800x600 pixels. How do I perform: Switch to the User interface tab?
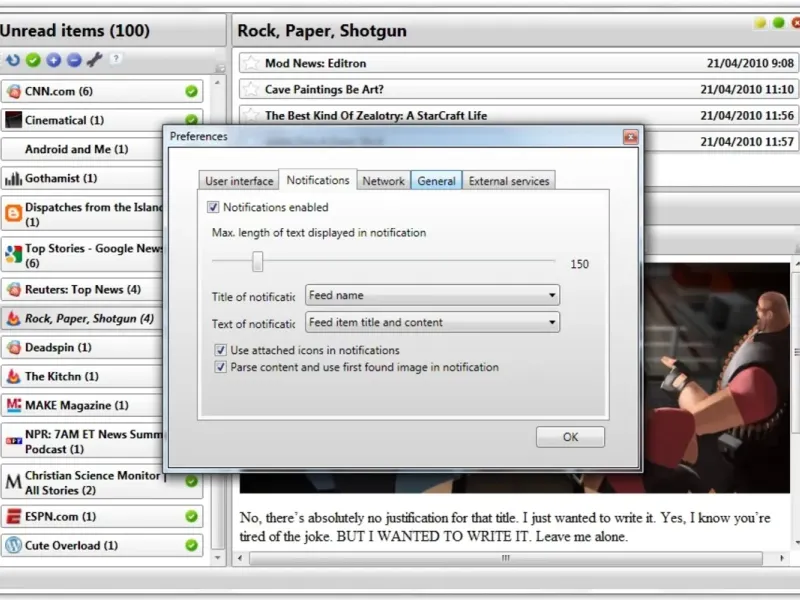pyautogui.click(x=239, y=181)
